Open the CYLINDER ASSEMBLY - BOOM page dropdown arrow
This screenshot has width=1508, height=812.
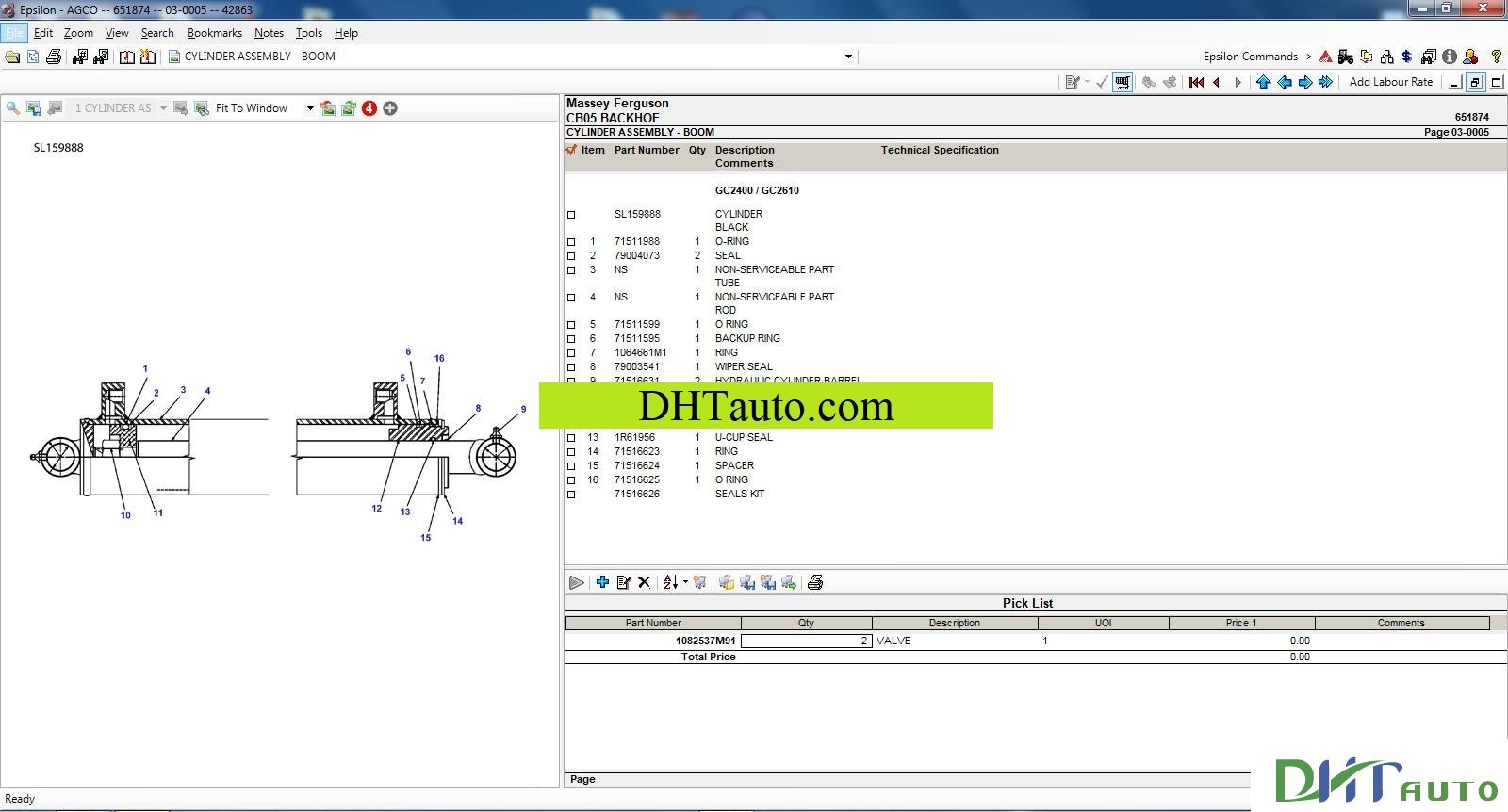click(848, 57)
